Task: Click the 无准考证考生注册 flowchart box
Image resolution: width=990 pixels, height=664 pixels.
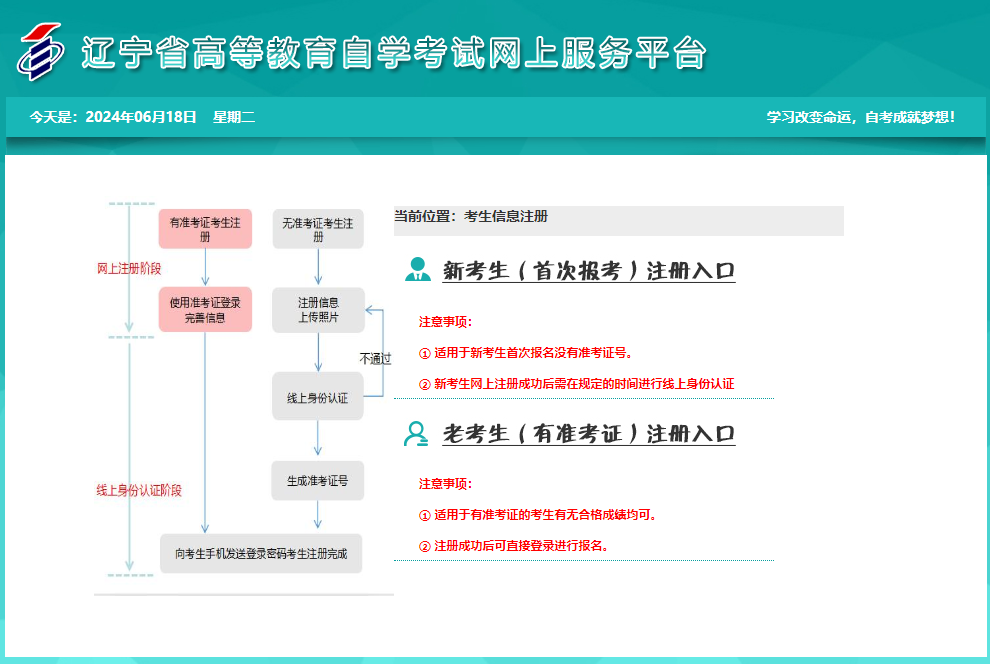Action: click(x=317, y=228)
